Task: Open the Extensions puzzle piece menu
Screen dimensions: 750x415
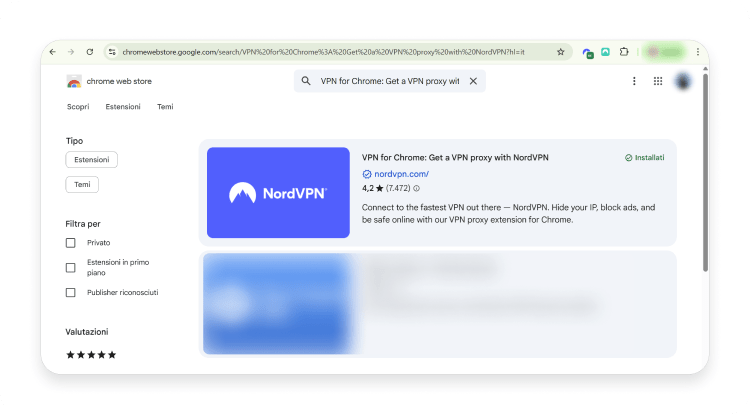Action: 624,52
